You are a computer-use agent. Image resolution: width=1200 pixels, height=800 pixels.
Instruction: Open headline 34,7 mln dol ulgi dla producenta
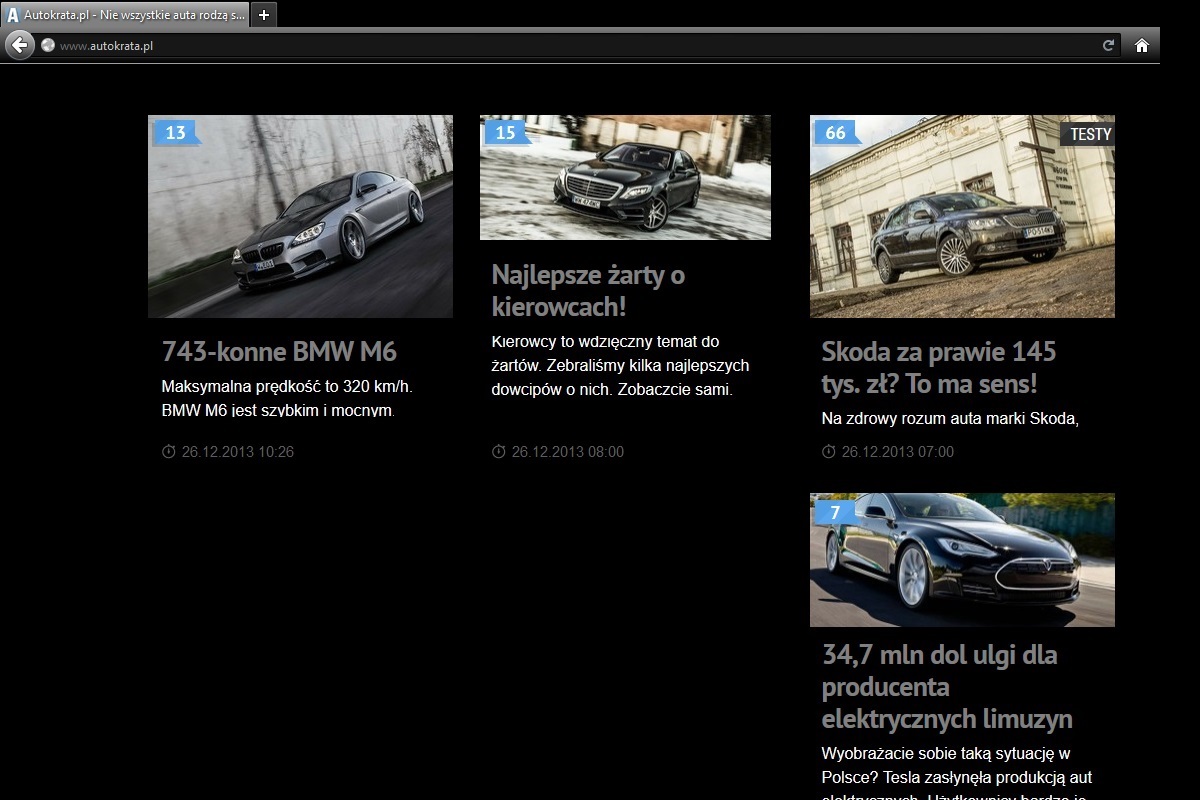point(947,687)
